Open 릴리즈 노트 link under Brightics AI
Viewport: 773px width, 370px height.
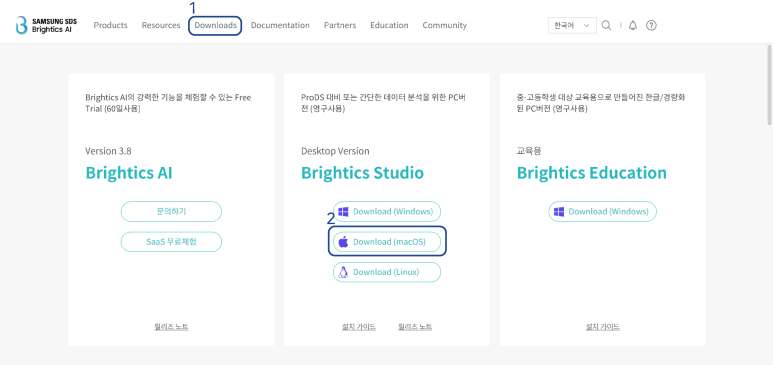pos(171,327)
